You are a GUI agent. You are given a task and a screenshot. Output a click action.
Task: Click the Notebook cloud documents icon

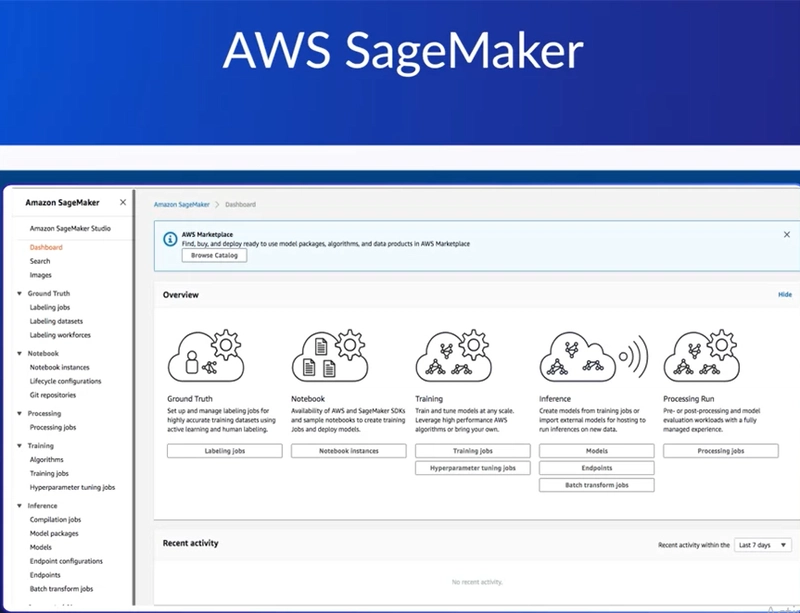[x=330, y=356]
